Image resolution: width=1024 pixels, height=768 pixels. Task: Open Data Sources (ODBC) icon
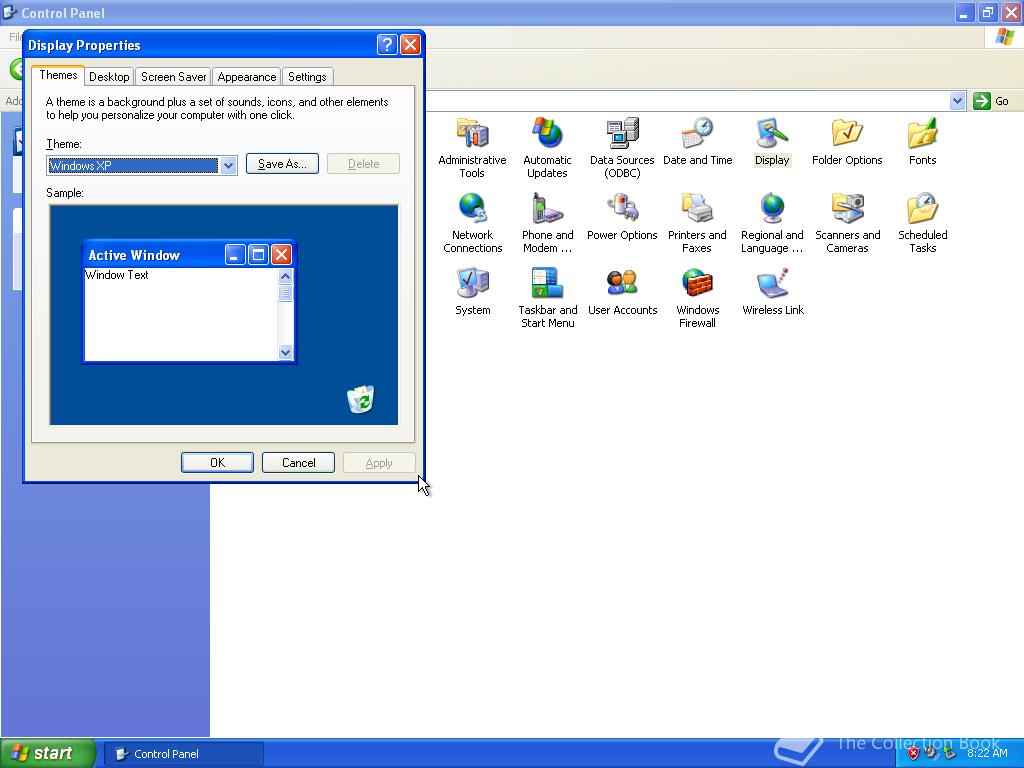click(x=622, y=133)
